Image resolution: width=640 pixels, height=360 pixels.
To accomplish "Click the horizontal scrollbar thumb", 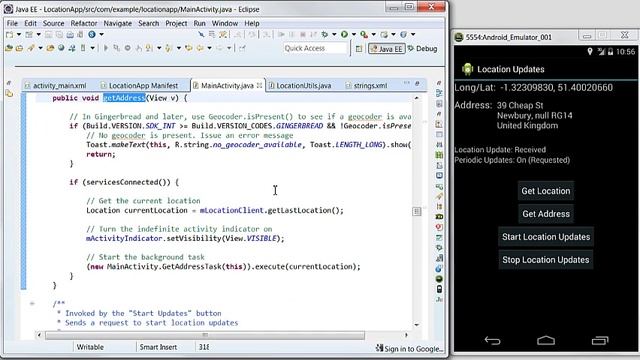I will [x=204, y=335].
